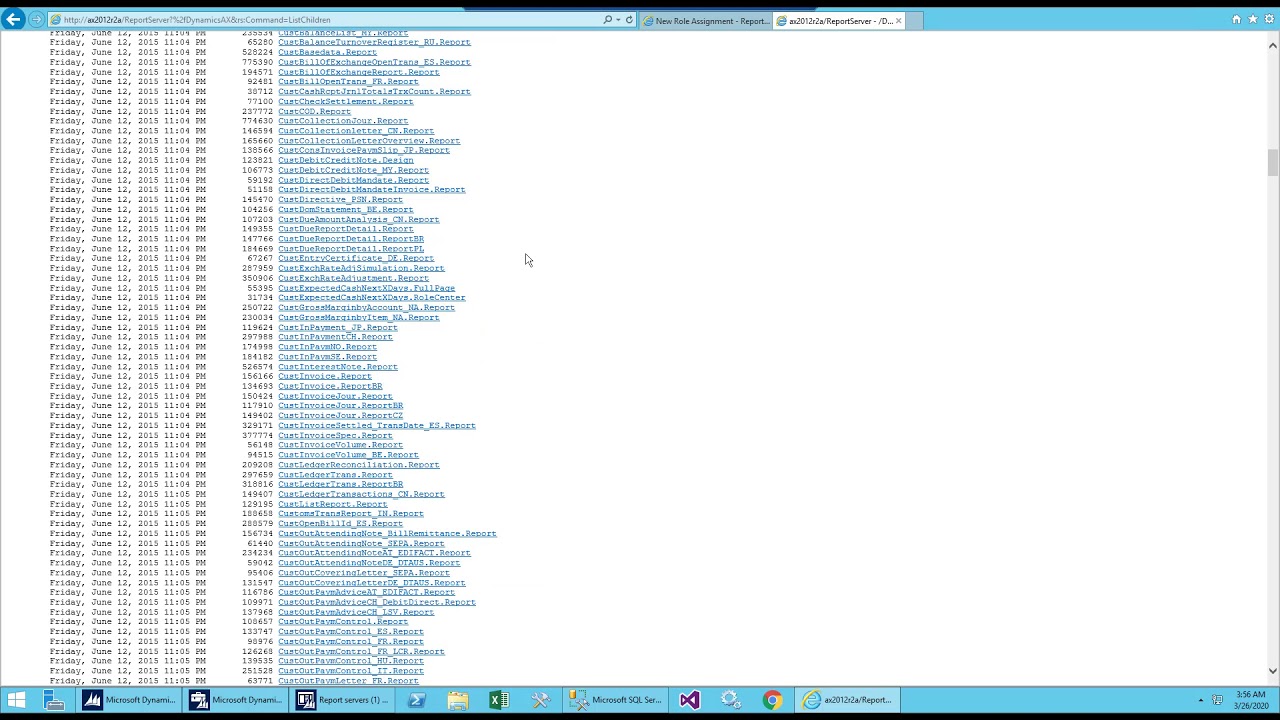
Task: Open CustCOD.Report link
Action: (315, 111)
